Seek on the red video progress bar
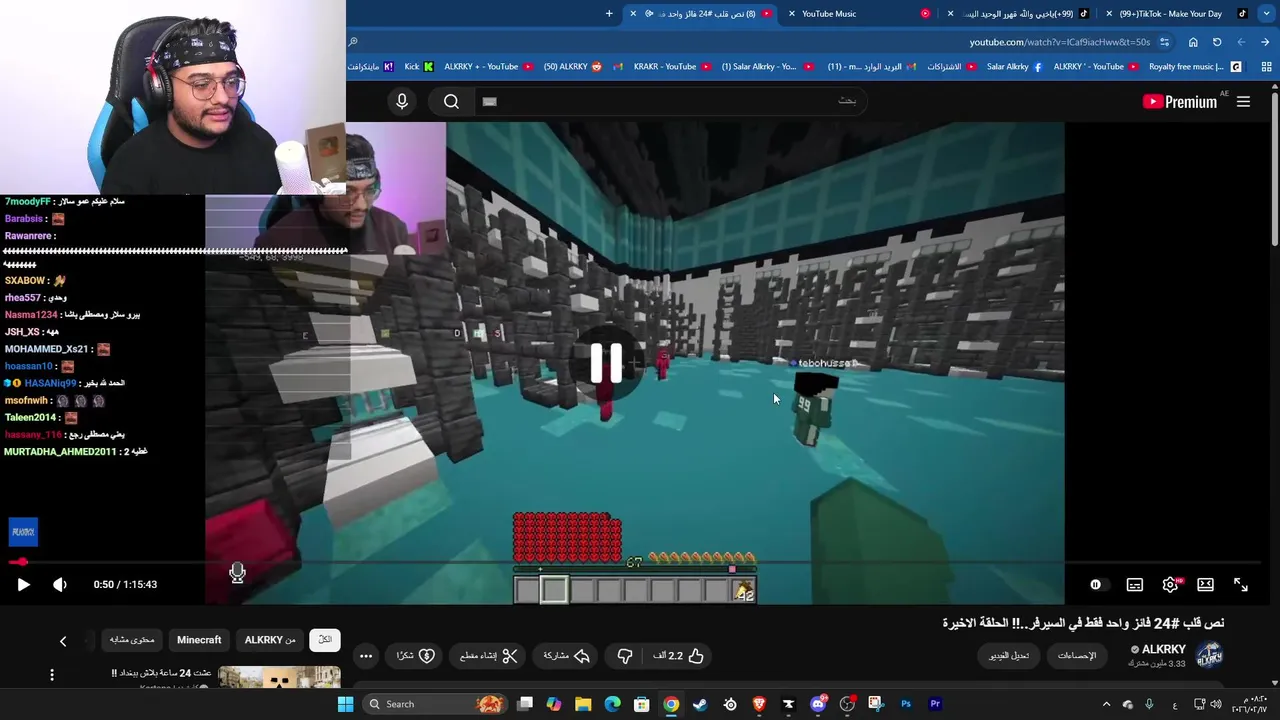Image resolution: width=1280 pixels, height=720 pixels. 640,563
